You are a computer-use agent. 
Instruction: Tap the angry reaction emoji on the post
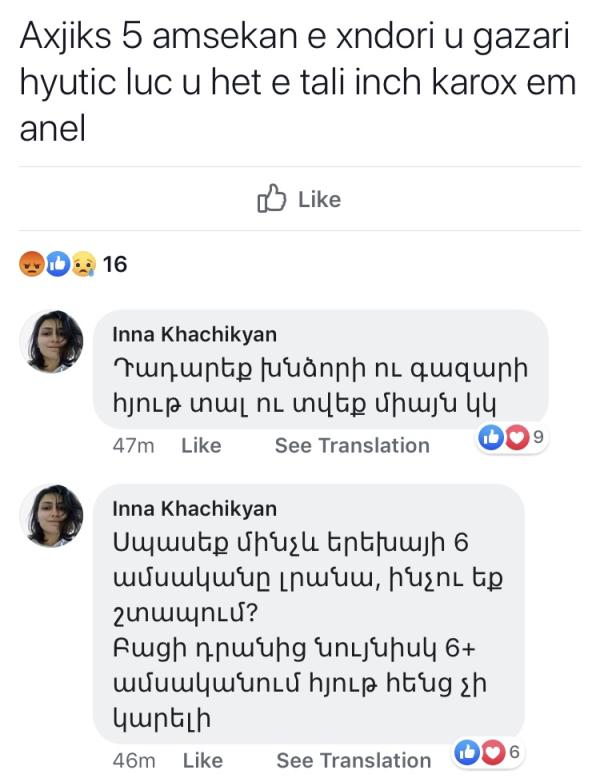tap(31, 264)
